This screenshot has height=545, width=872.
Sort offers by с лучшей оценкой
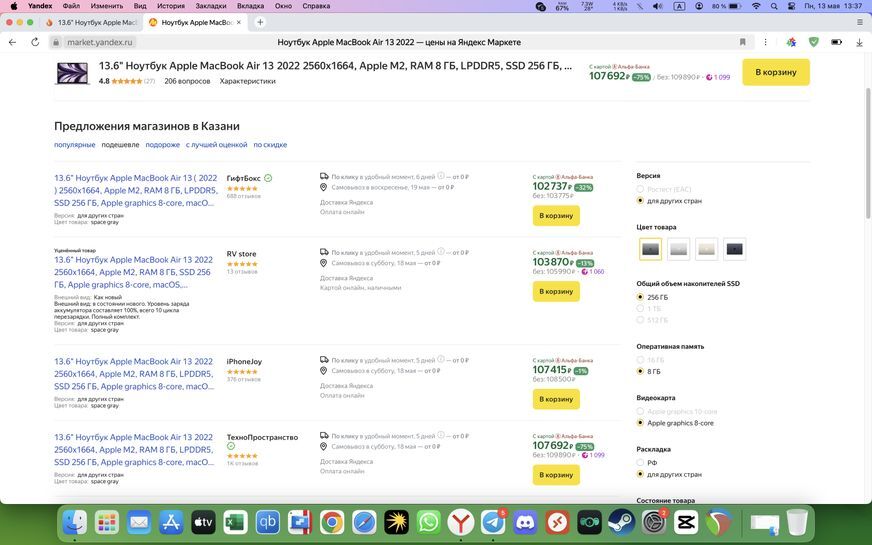click(x=216, y=145)
